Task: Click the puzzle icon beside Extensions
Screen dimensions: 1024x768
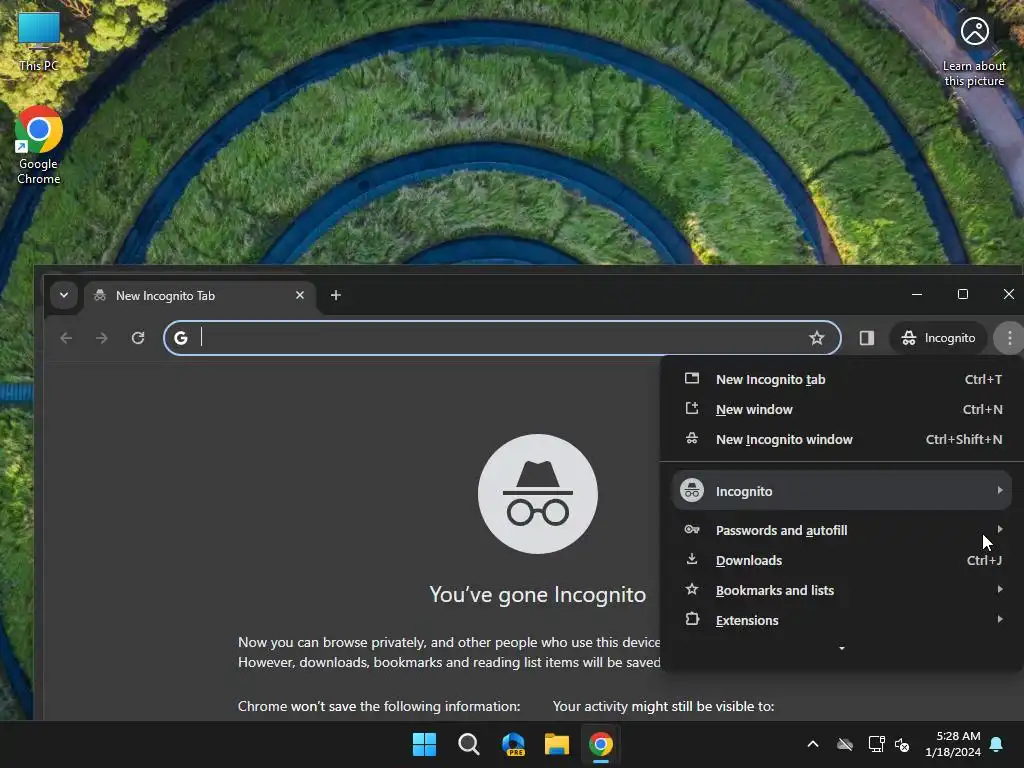Action: click(x=692, y=619)
